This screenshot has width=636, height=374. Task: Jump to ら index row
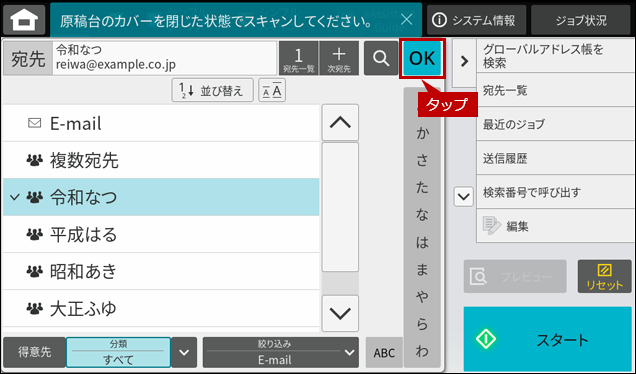[422, 324]
